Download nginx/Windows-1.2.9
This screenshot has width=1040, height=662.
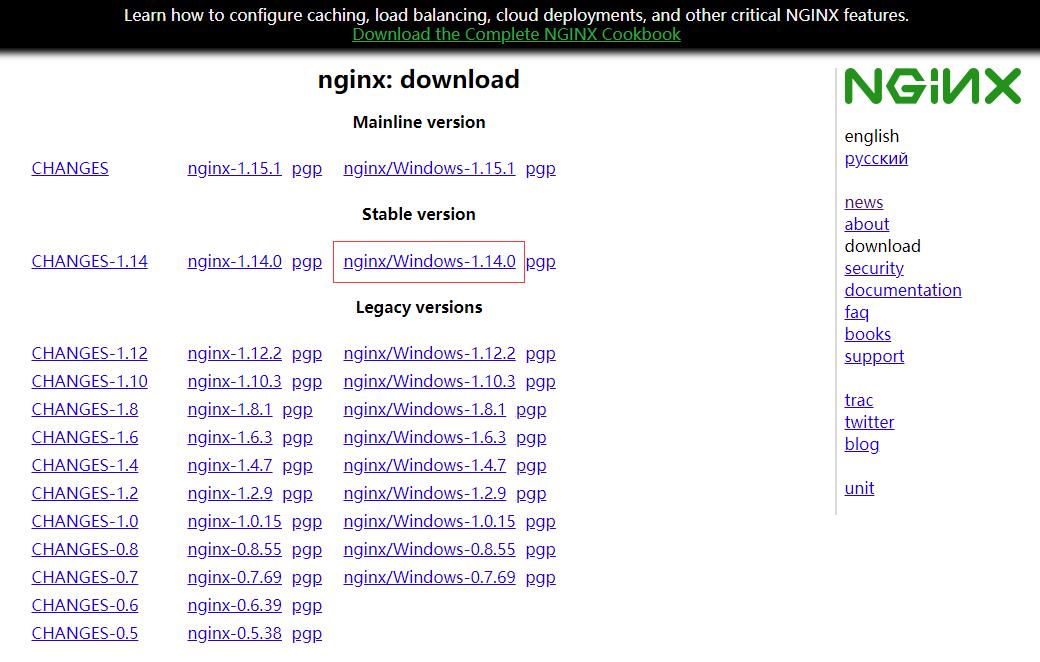[424, 494]
